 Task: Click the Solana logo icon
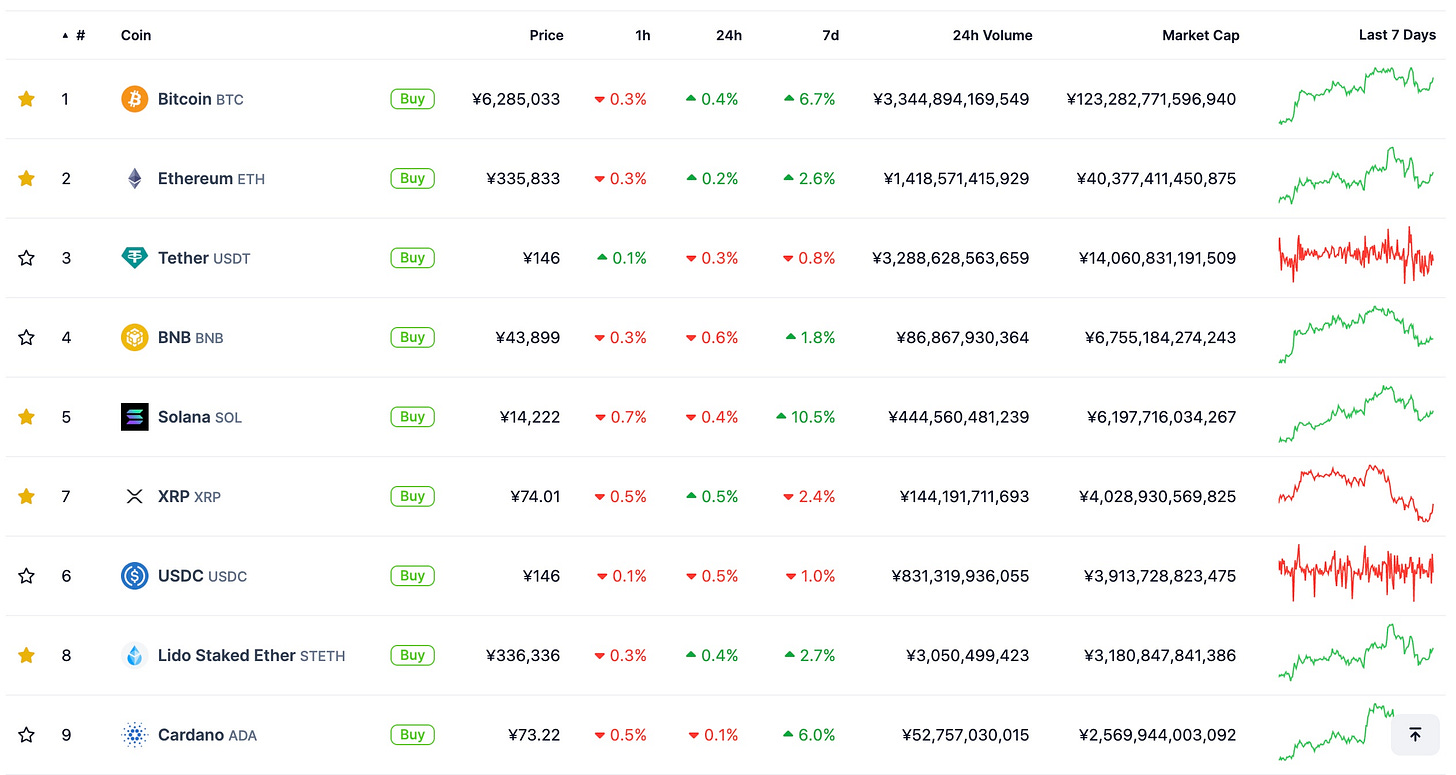click(134, 417)
